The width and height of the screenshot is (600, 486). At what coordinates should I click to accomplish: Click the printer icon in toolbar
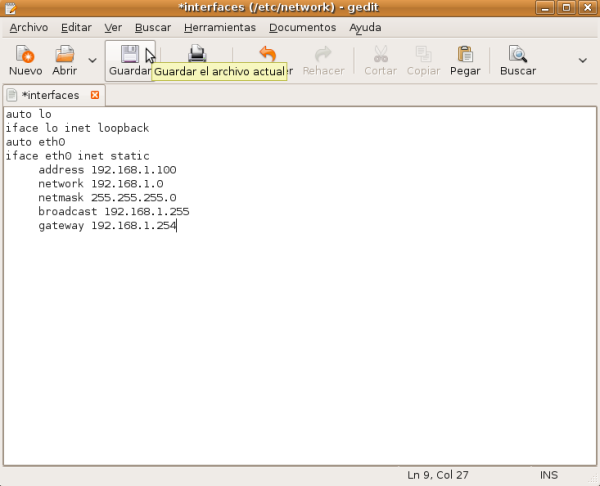click(198, 54)
